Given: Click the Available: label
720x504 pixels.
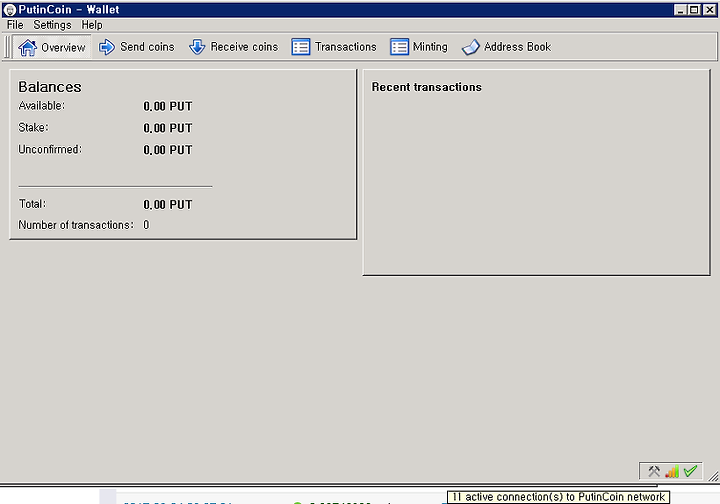Looking at the screenshot, I should [x=42, y=106].
